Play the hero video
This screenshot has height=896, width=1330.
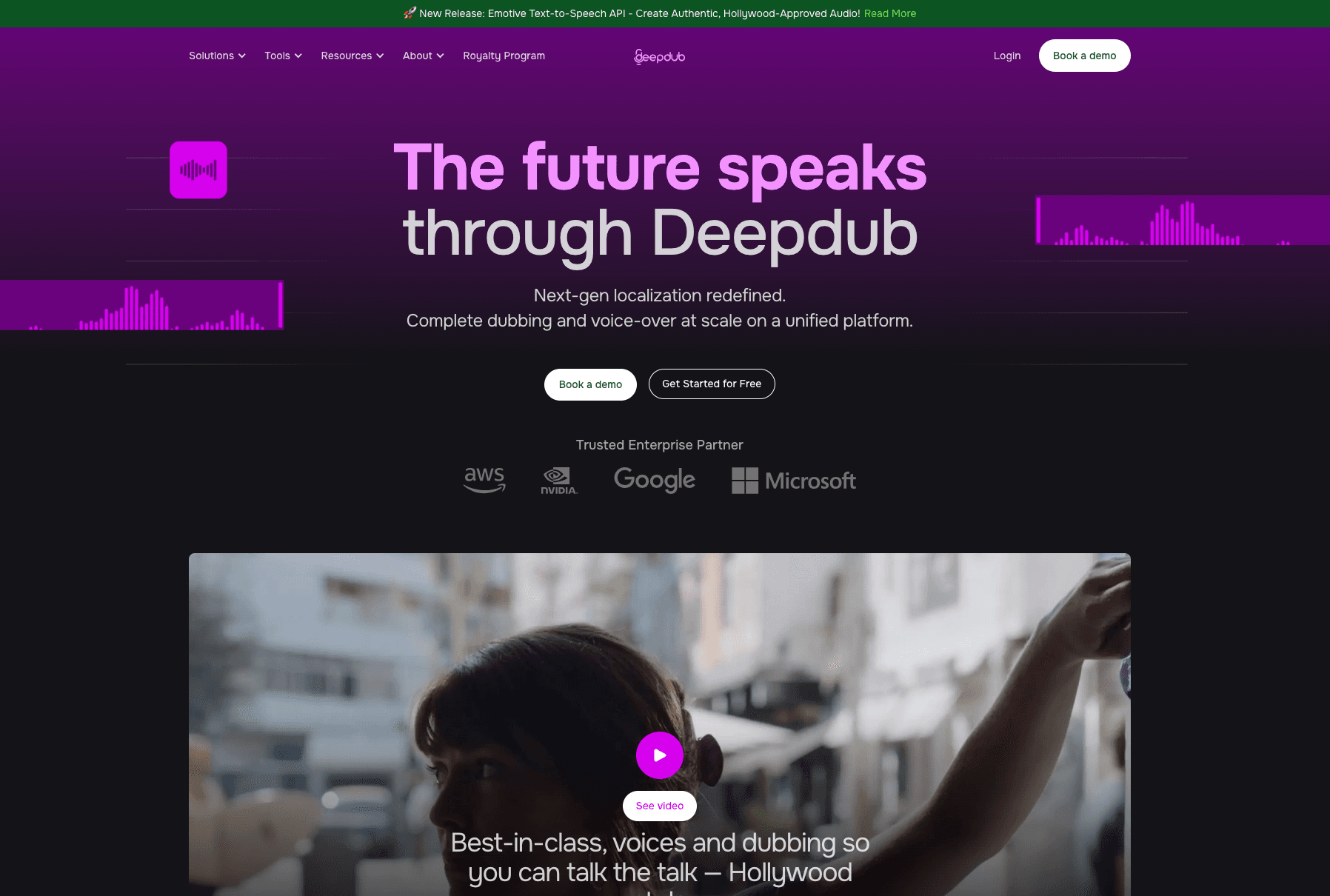point(660,755)
